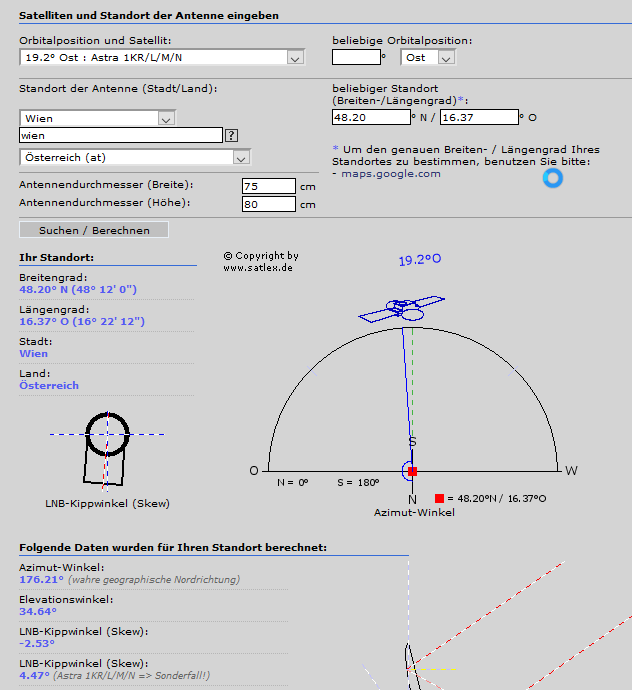
Task: Open the Wien city selection dropdown
Action: 97,118
